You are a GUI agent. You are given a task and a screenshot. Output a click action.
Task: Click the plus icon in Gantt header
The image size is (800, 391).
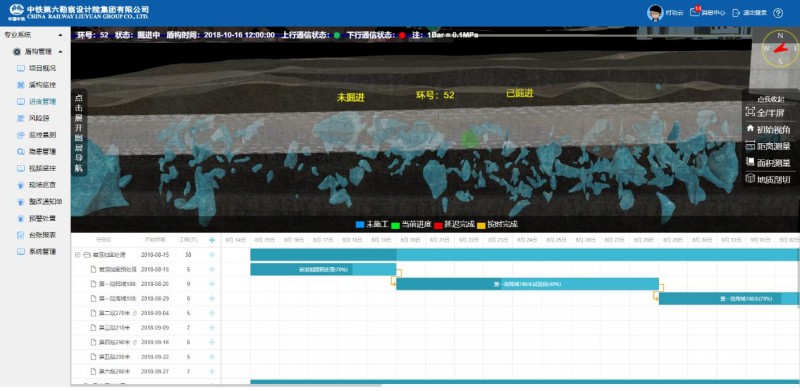tap(212, 239)
